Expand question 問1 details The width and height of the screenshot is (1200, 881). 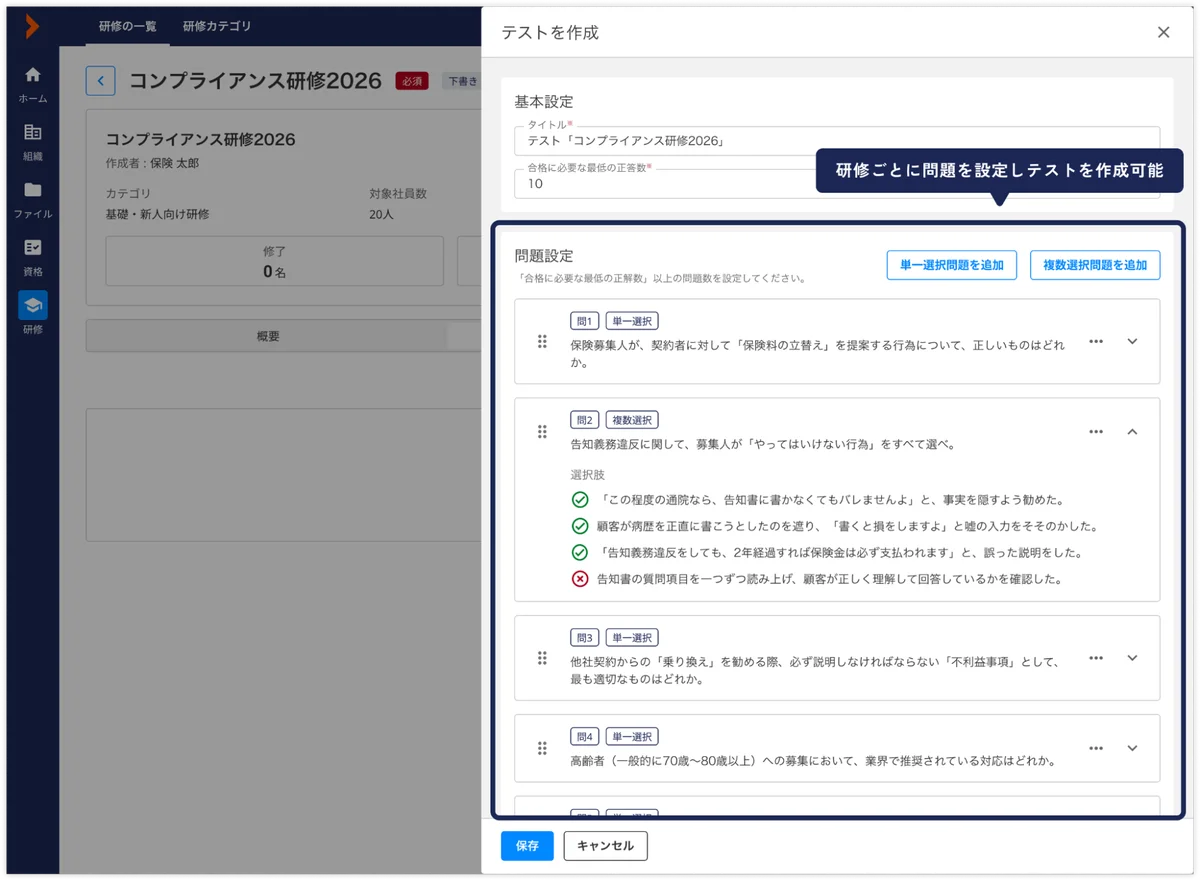click(1132, 341)
